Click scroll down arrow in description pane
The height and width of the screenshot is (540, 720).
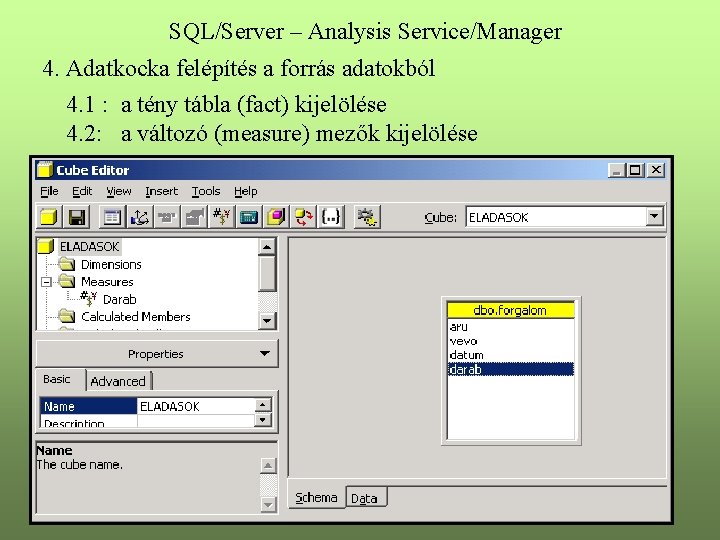click(x=268, y=504)
